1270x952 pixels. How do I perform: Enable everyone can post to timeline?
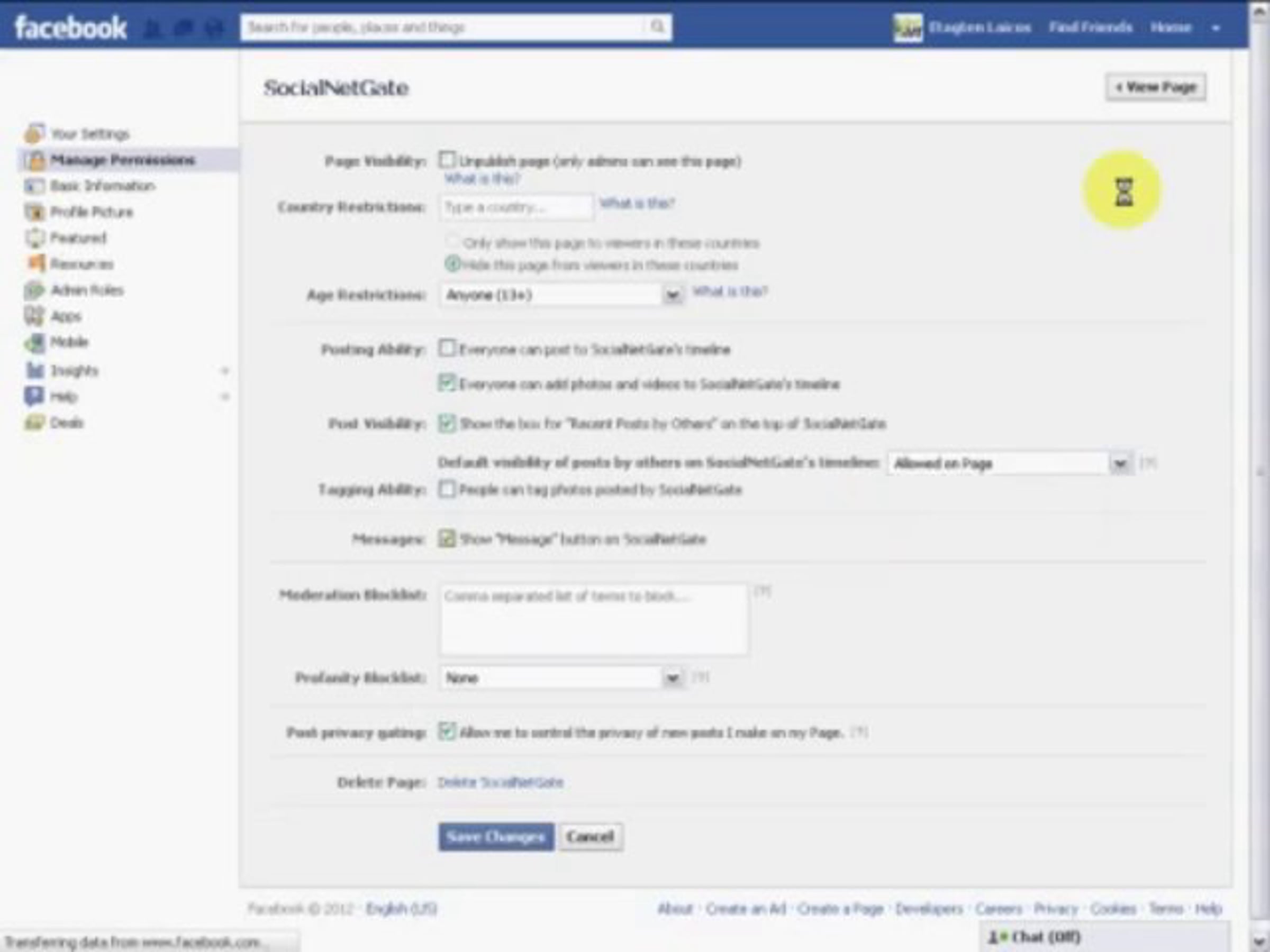447,349
